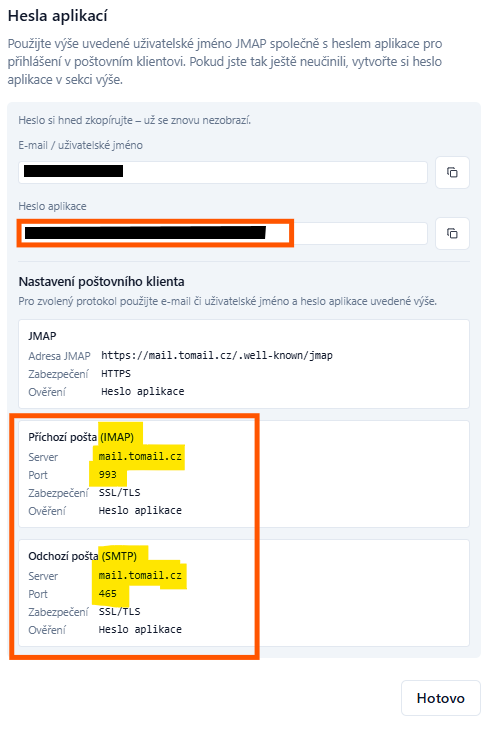Click the Ověření value in the JMAP card
The image size is (488, 730).
point(142,392)
